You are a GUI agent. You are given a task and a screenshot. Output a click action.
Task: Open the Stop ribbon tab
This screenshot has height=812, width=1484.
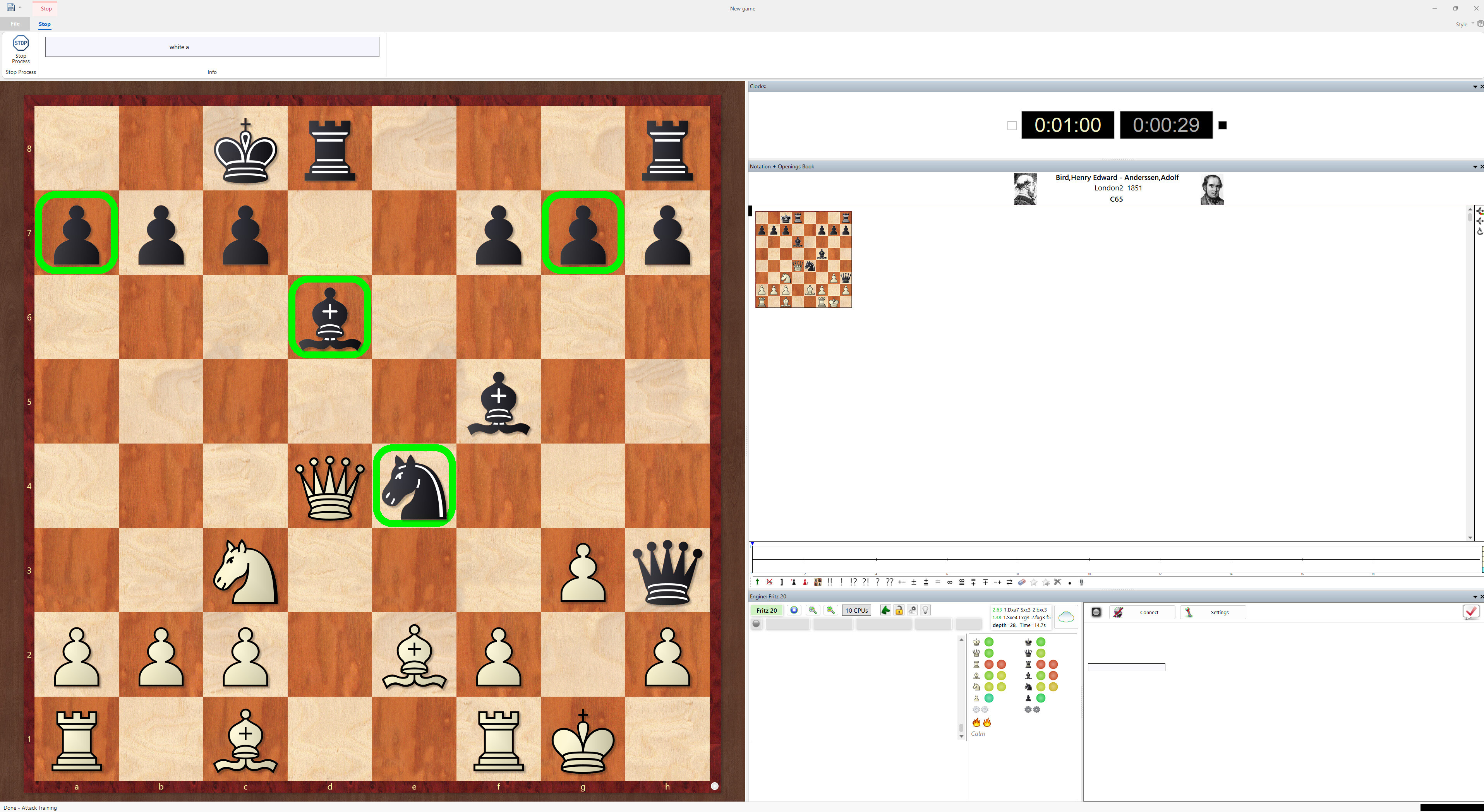point(45,24)
